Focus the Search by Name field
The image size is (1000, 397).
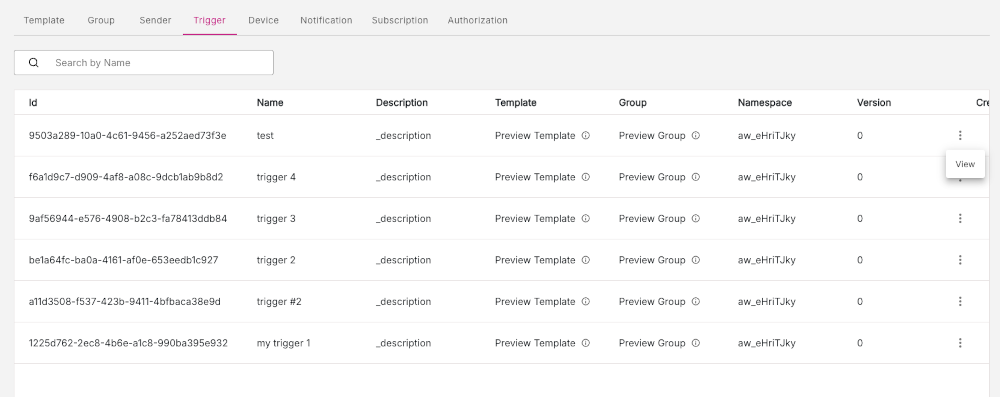(144, 63)
